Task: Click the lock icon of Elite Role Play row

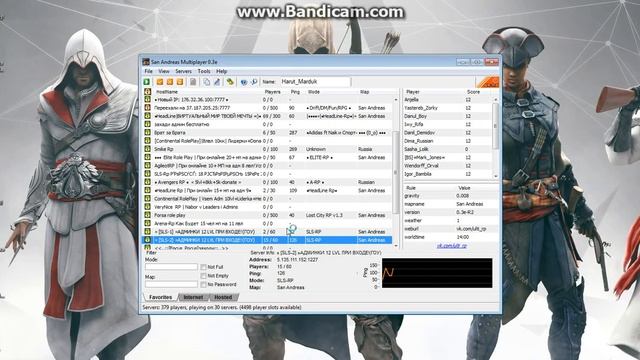Action: click(x=147, y=157)
